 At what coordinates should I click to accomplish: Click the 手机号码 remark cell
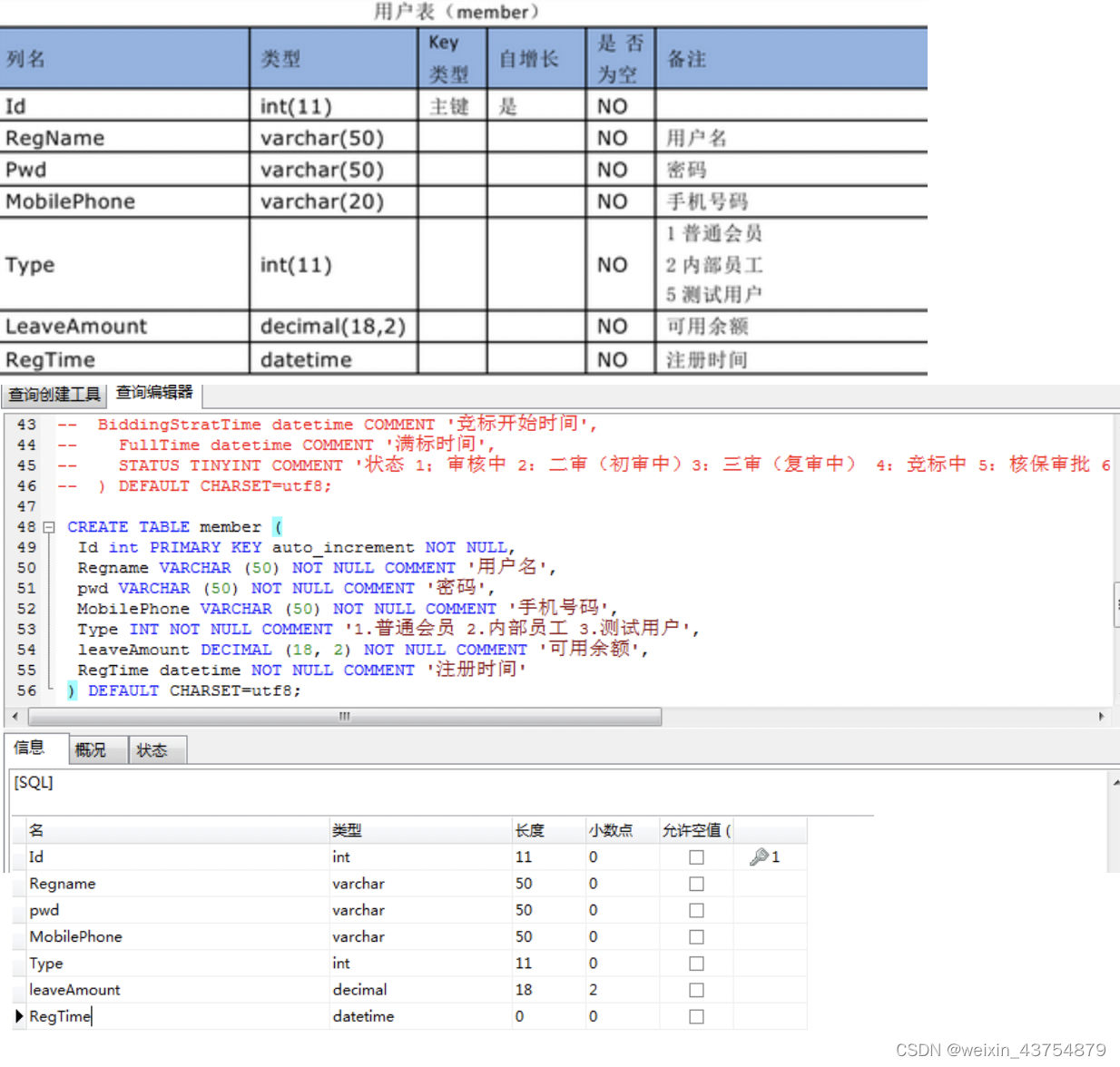791,201
